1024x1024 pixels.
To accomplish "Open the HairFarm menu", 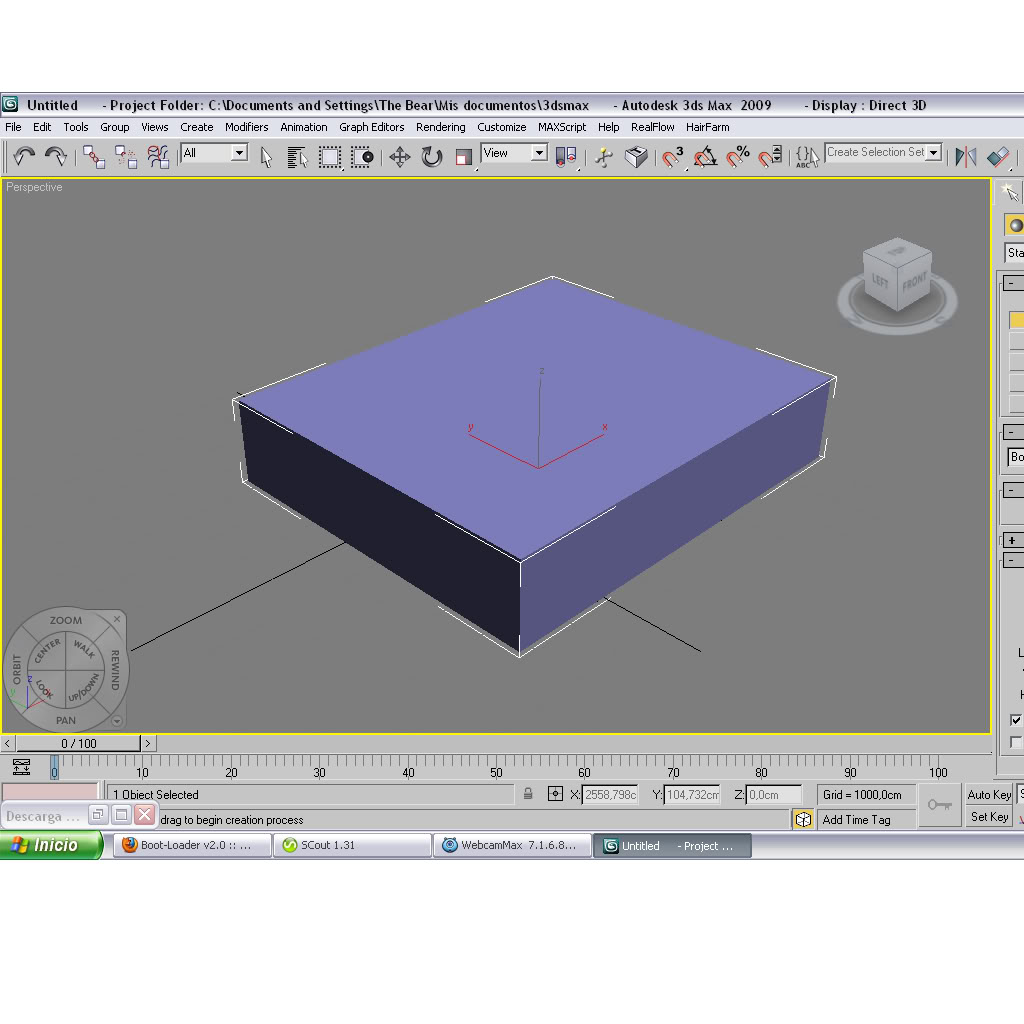I will pos(707,127).
